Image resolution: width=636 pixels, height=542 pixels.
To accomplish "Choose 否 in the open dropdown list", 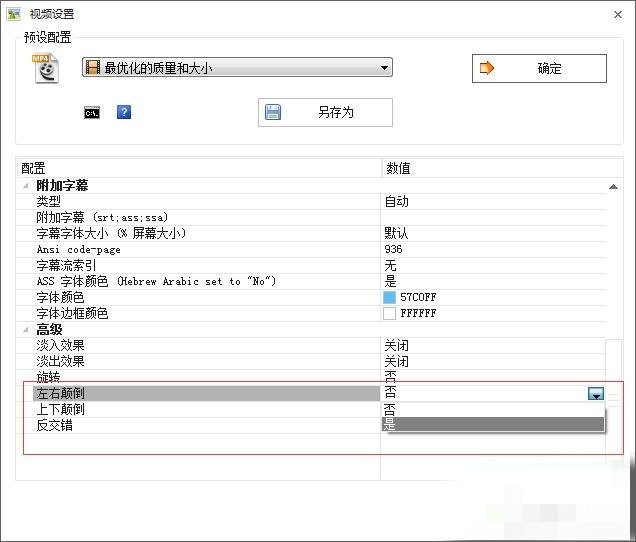I will click(493, 409).
